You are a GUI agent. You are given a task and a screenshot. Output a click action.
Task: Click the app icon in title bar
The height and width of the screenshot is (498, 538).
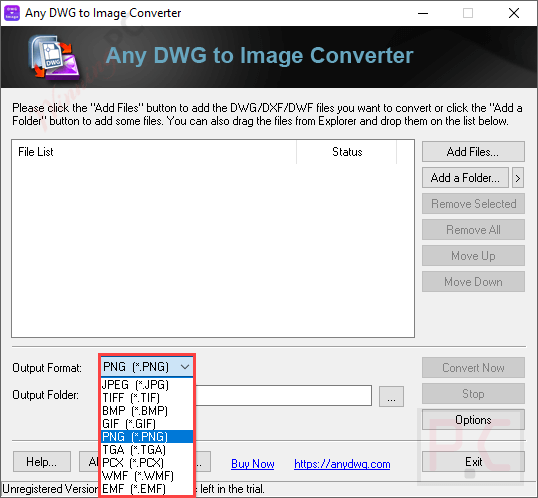pyautogui.click(x=12, y=13)
